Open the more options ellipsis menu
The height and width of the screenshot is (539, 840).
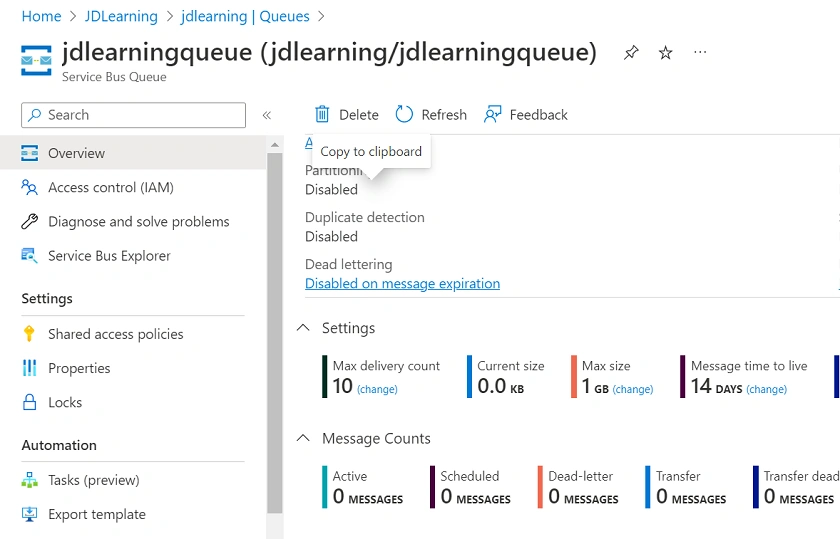pos(700,52)
